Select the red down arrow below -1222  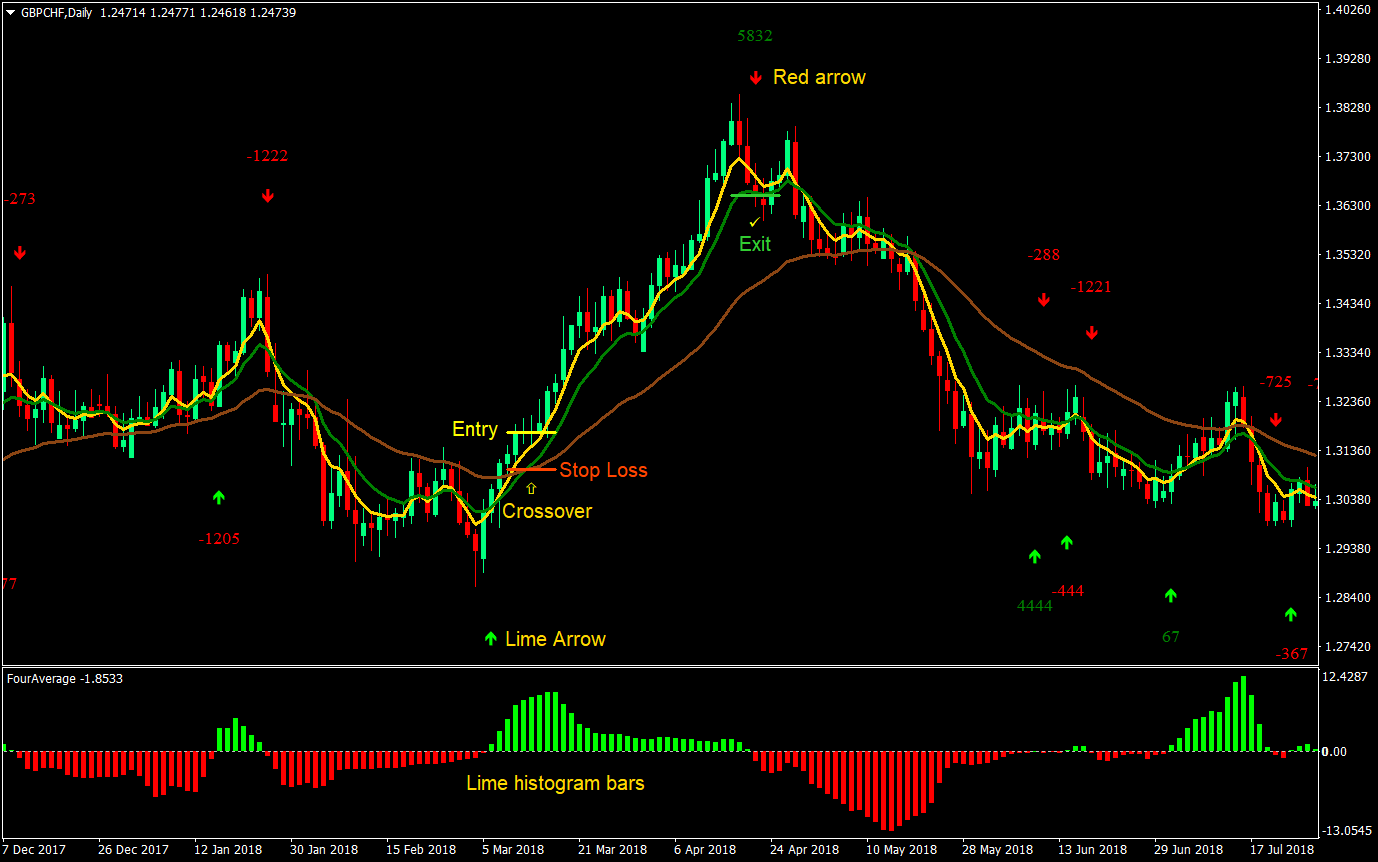(x=267, y=196)
